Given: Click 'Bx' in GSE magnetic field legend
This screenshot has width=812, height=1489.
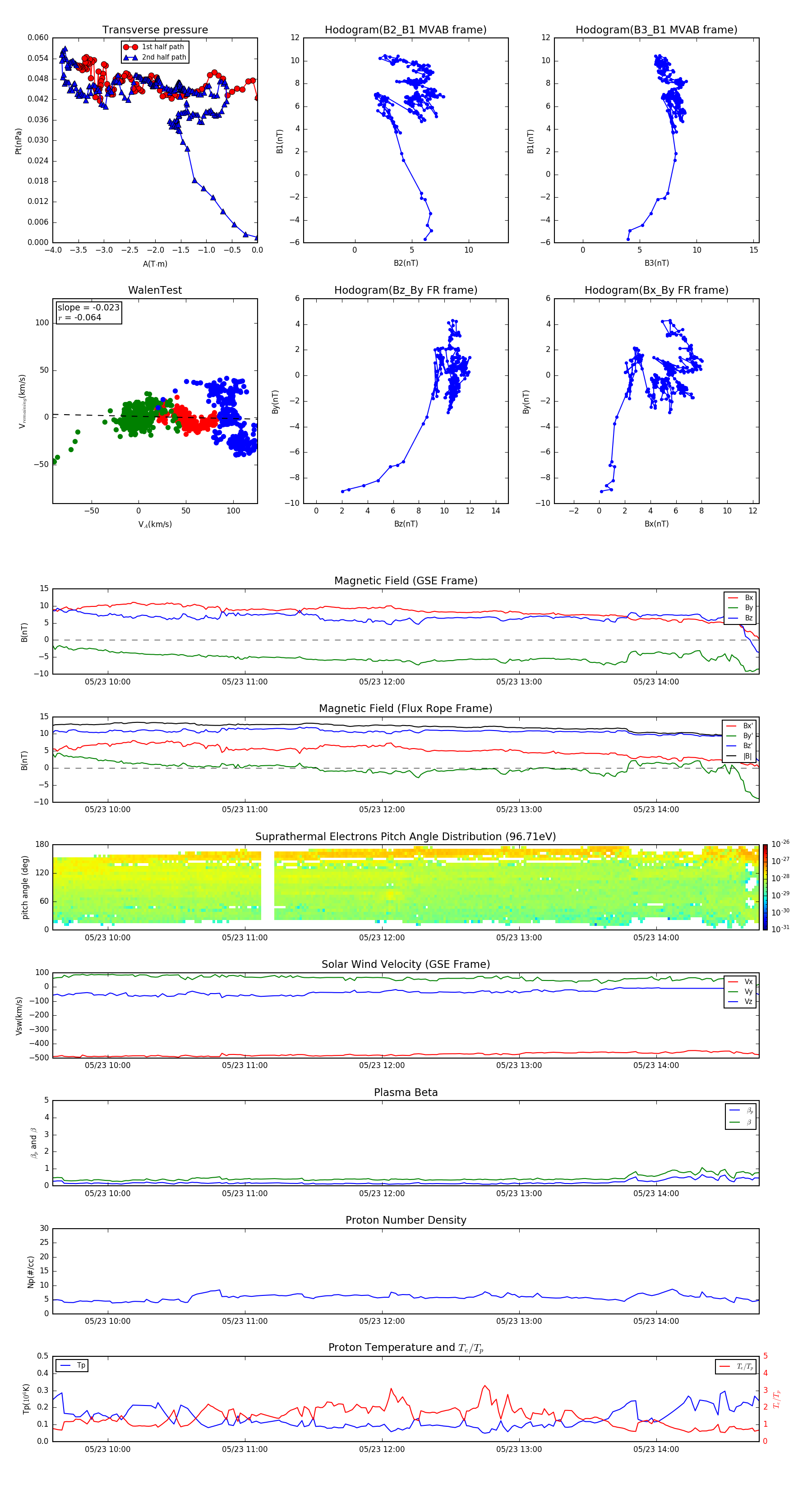Looking at the screenshot, I should tap(749, 598).
